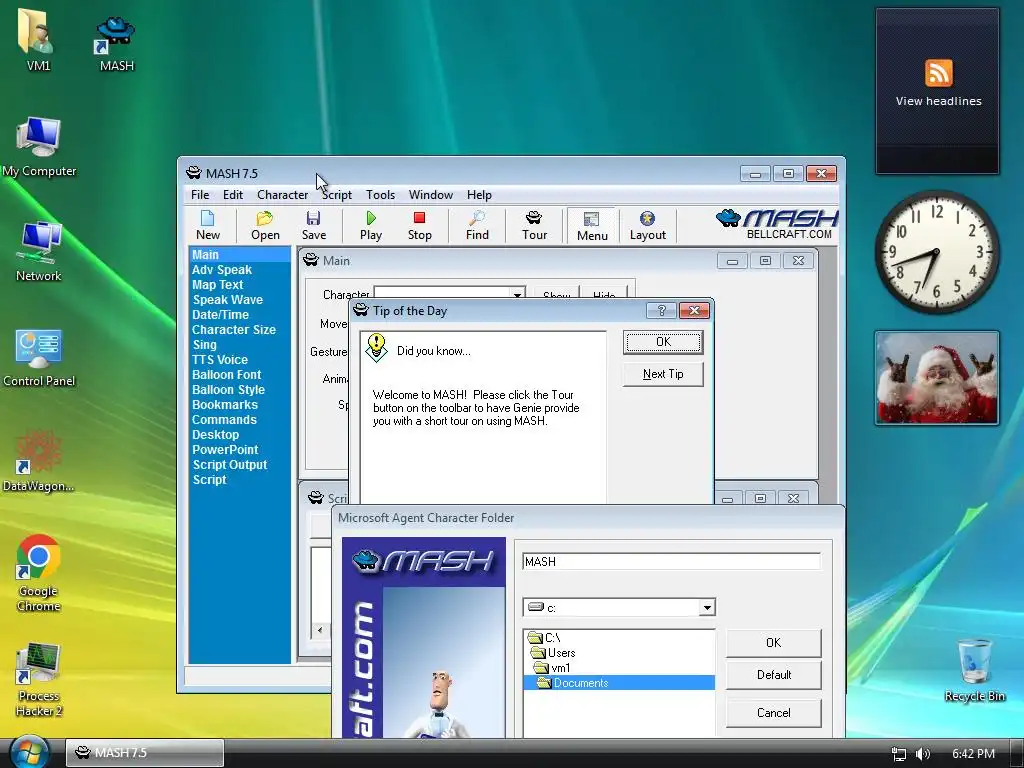This screenshot has width=1024, height=768.
Task: Start the script with the Play button
Action: [371, 226]
